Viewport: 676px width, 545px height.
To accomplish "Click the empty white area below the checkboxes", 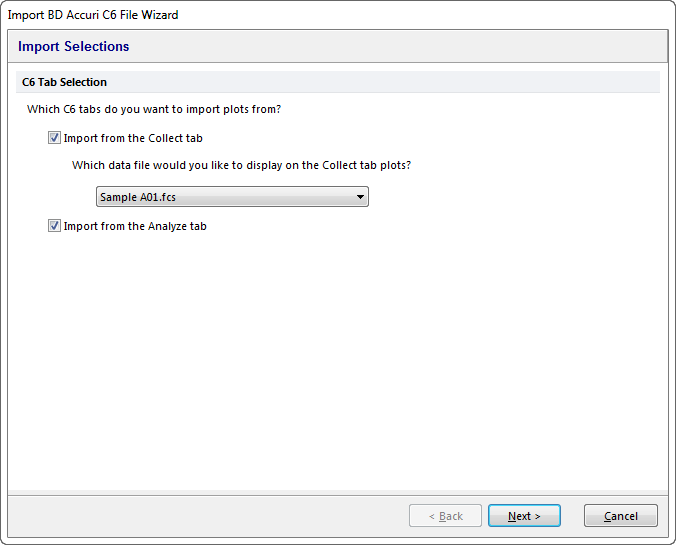I will (337, 360).
